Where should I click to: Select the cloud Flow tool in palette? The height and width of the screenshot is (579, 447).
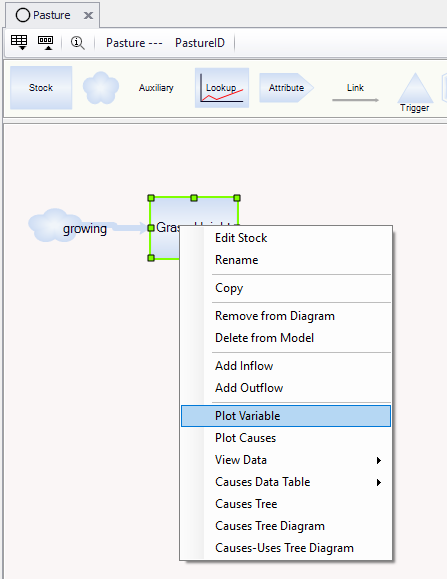101,88
